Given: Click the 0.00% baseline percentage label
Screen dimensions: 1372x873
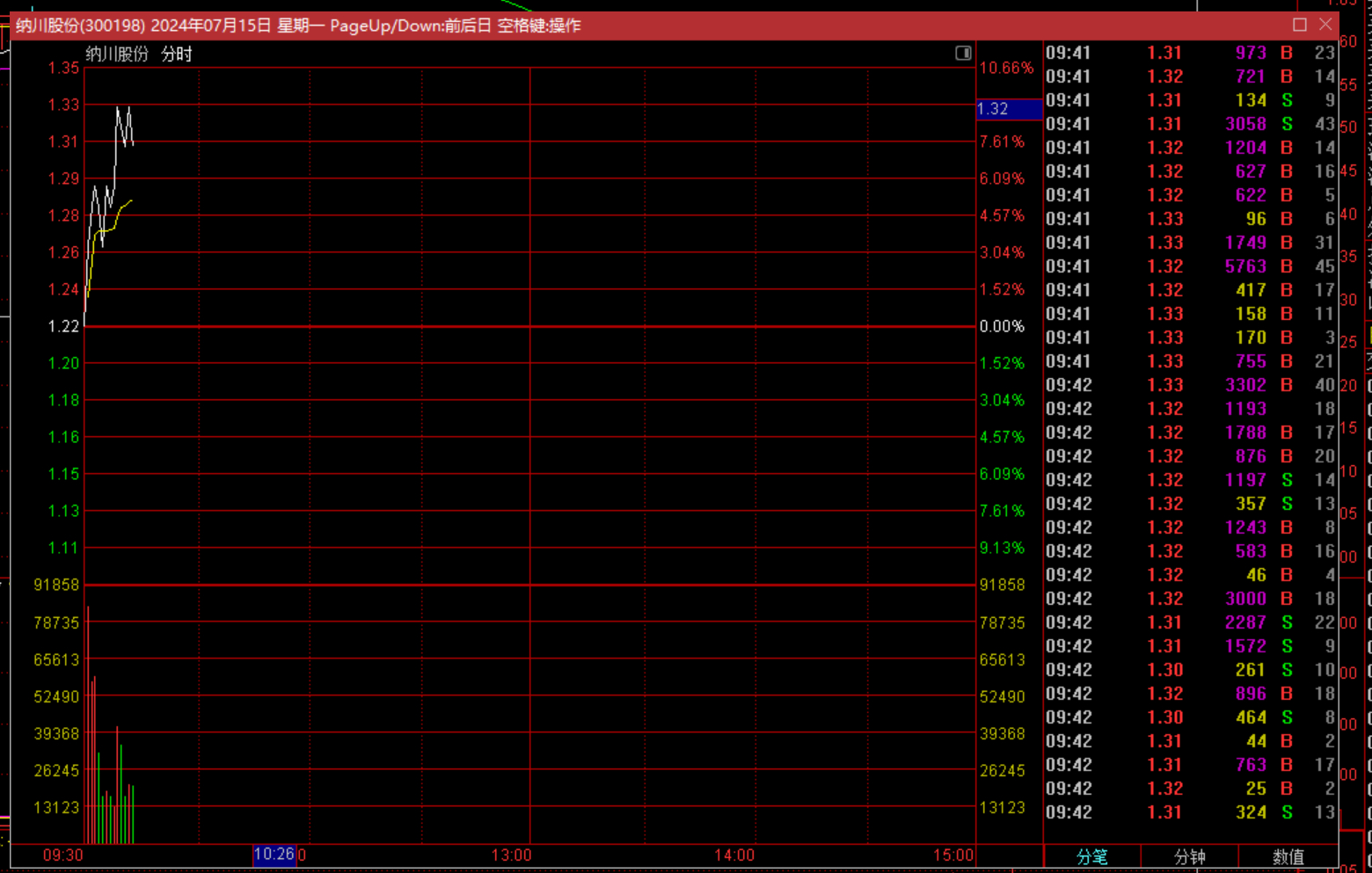Looking at the screenshot, I should [x=1002, y=326].
